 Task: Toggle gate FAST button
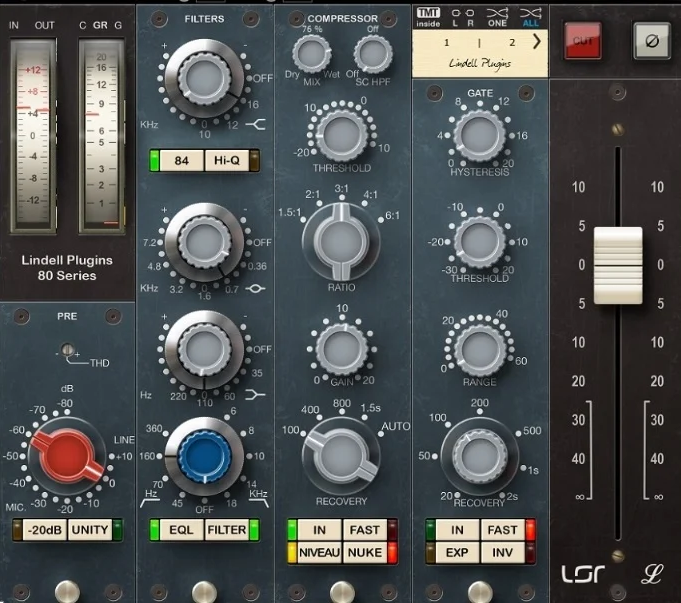tap(502, 530)
